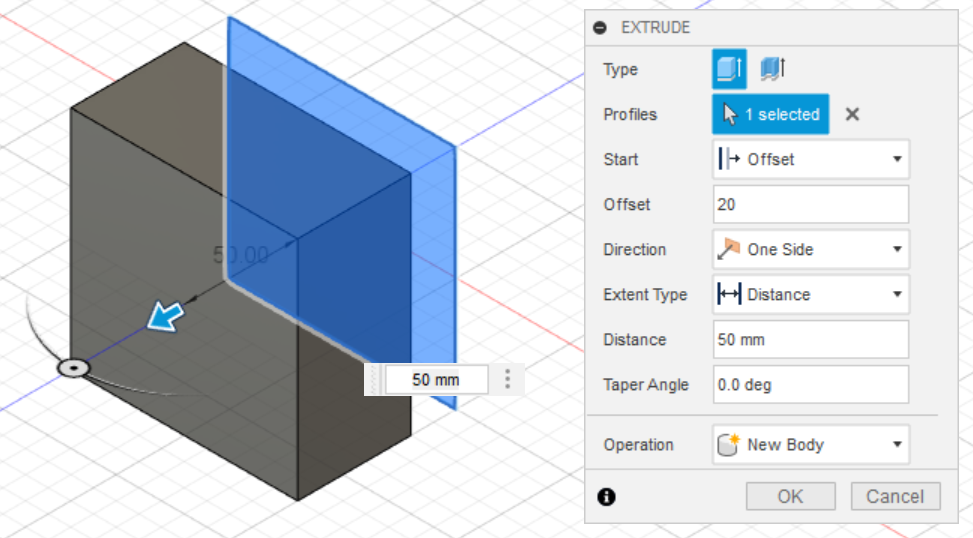Screen dimensions: 973x538
Task: Select the Thin Extrude type icon
Action: tap(773, 69)
